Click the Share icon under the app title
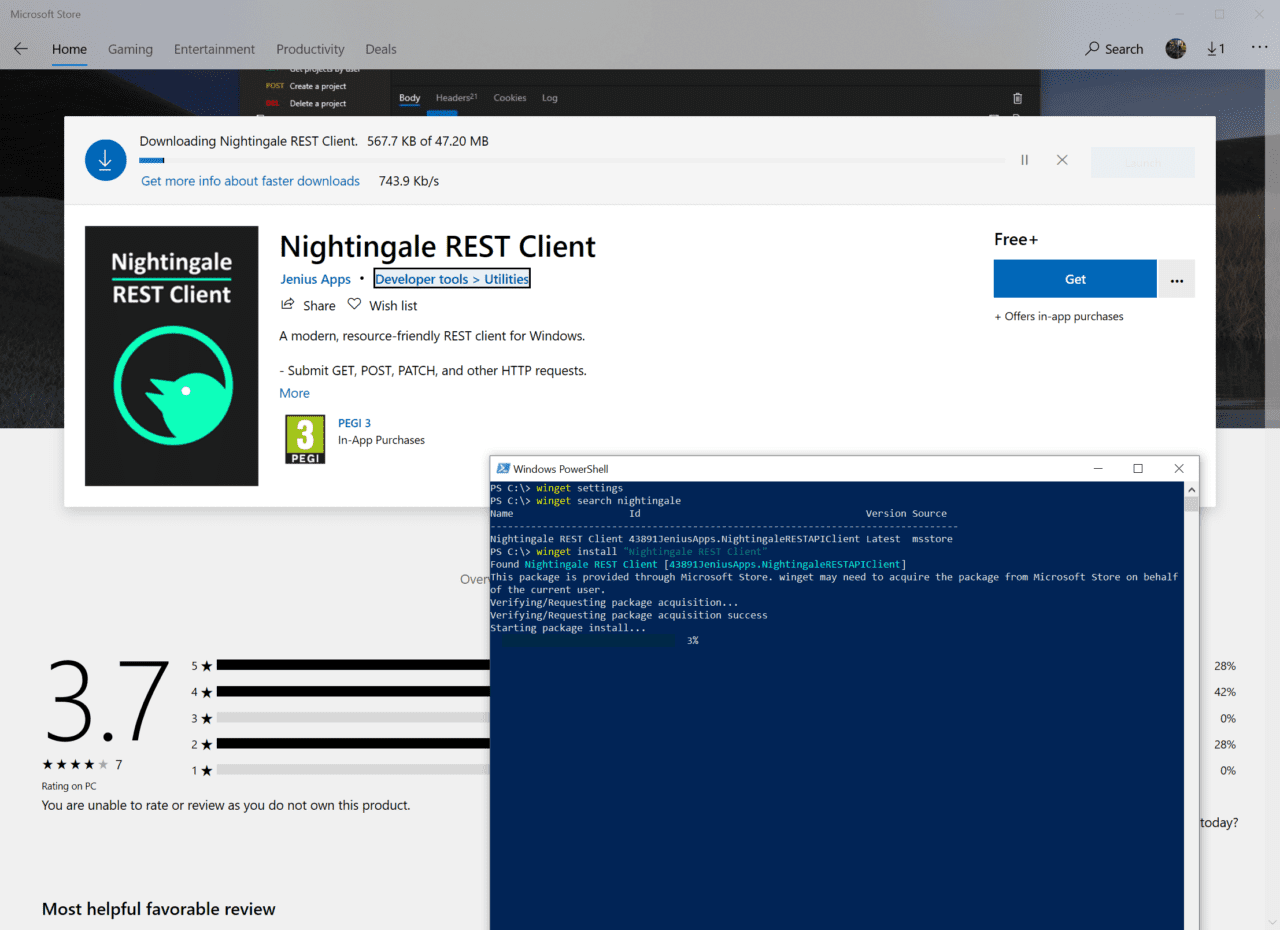The width and height of the screenshot is (1280, 930). 288,305
